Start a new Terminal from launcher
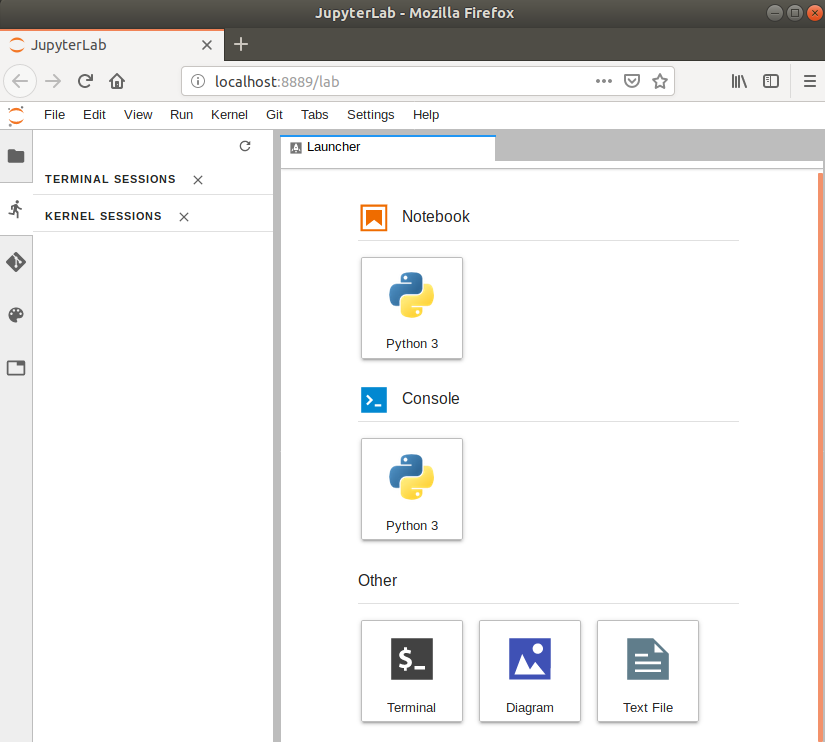The height and width of the screenshot is (742, 825). tap(412, 671)
